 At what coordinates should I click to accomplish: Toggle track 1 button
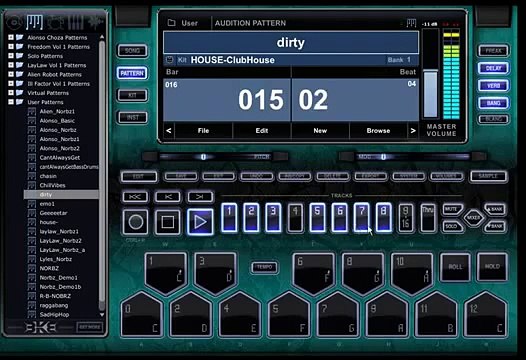[229, 217]
